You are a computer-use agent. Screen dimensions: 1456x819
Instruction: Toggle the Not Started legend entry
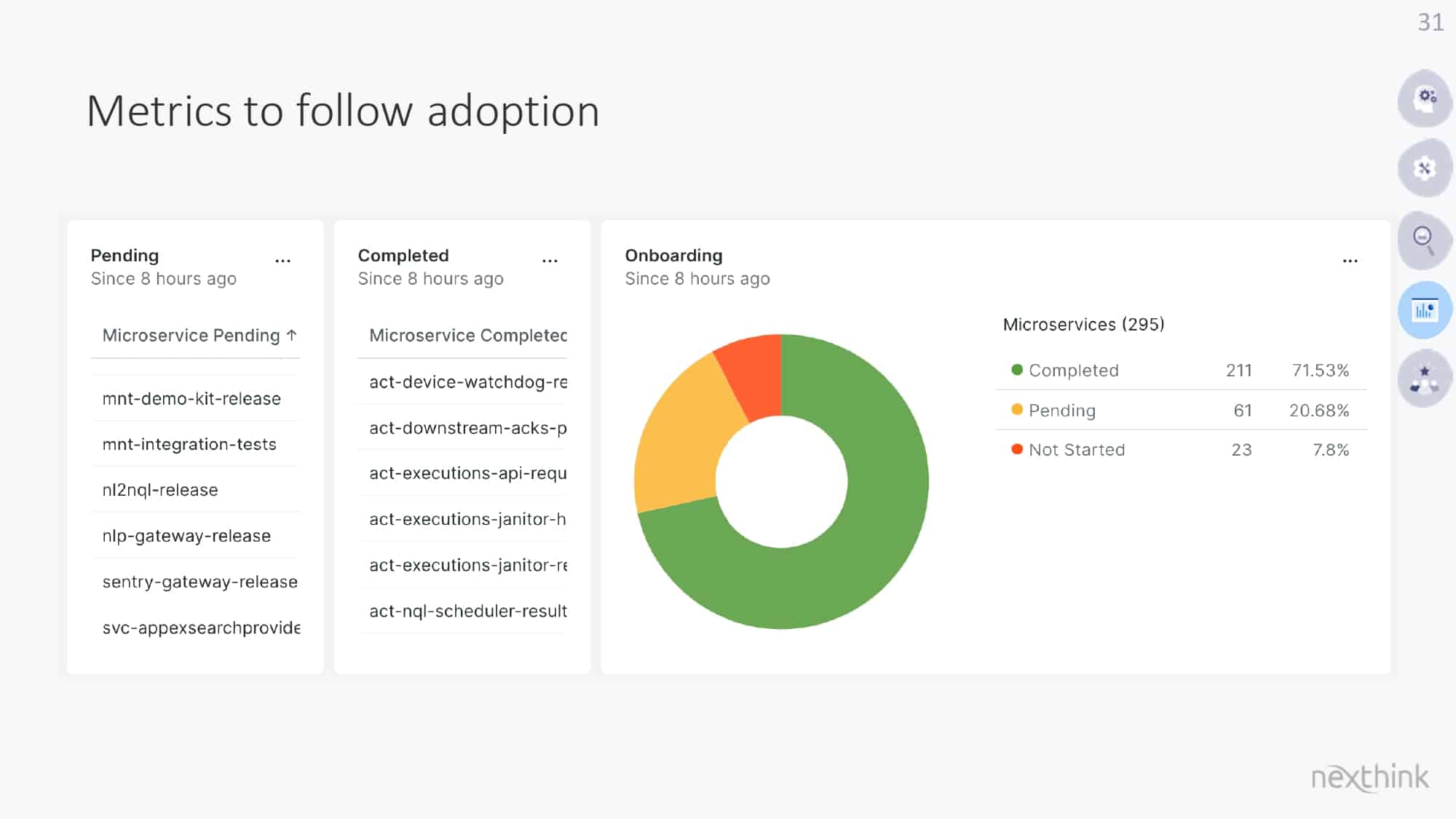pos(1068,450)
